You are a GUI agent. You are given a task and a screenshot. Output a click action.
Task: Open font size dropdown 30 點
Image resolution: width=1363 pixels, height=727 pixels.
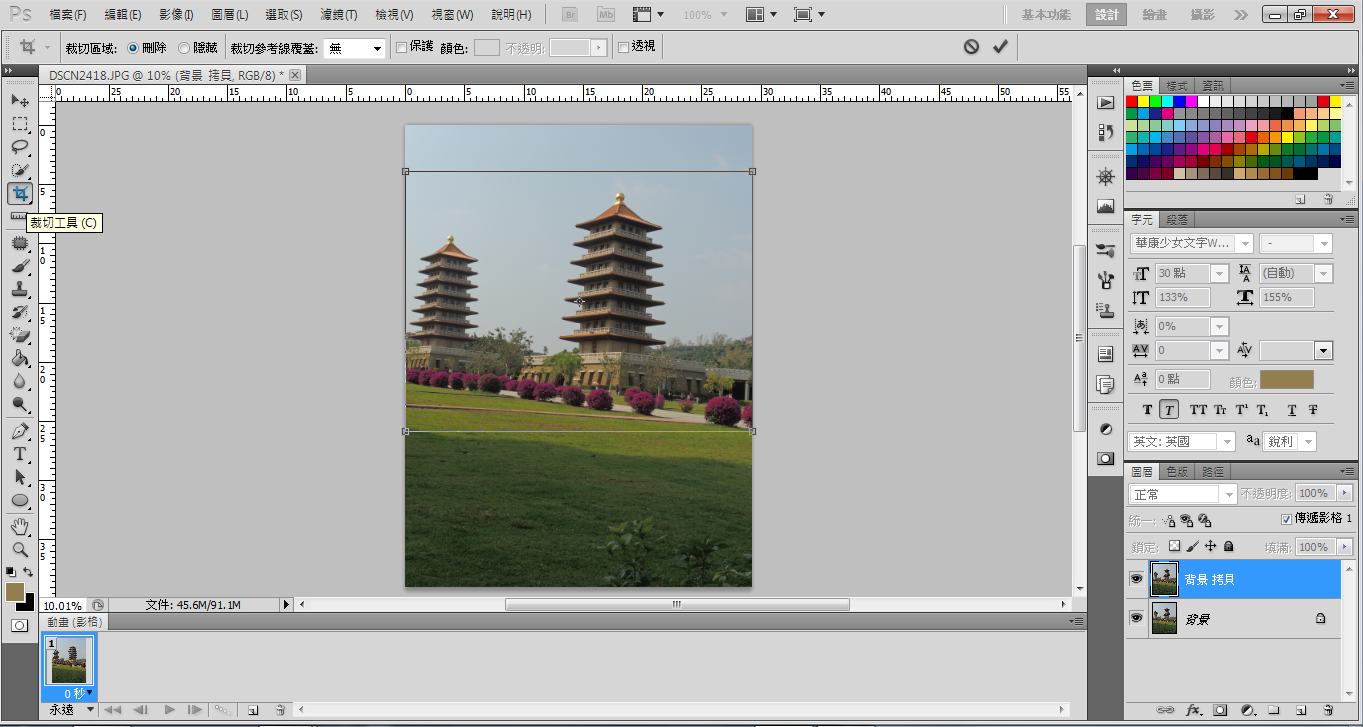tap(1192, 273)
